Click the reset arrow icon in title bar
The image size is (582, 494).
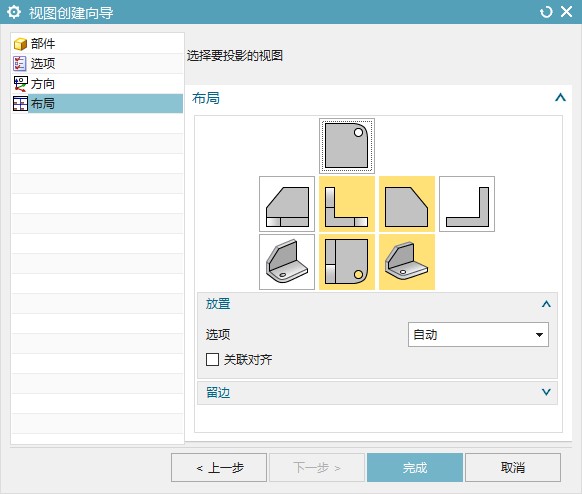pos(546,12)
